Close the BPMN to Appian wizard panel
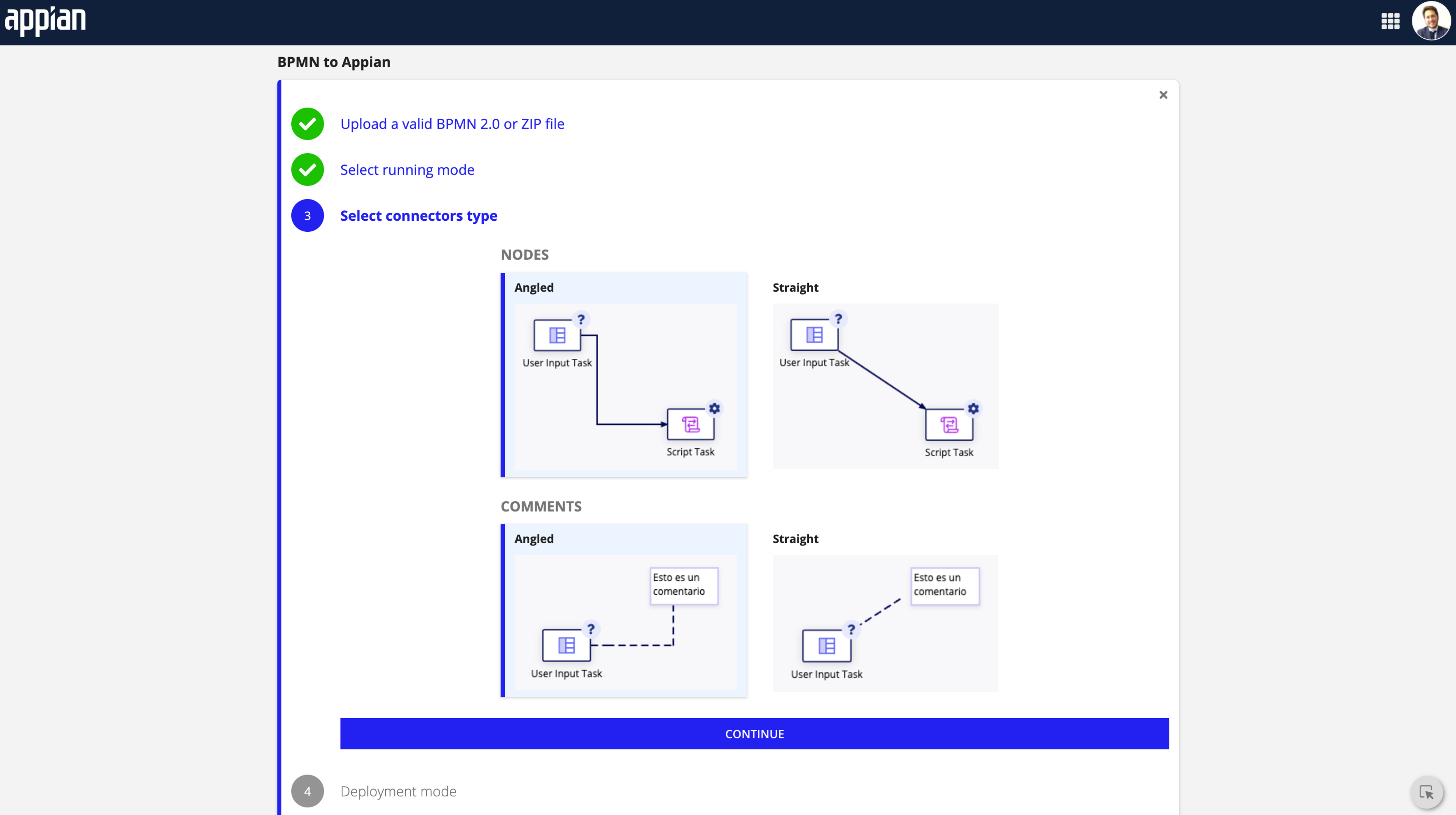The width and height of the screenshot is (1456, 815). click(1163, 95)
